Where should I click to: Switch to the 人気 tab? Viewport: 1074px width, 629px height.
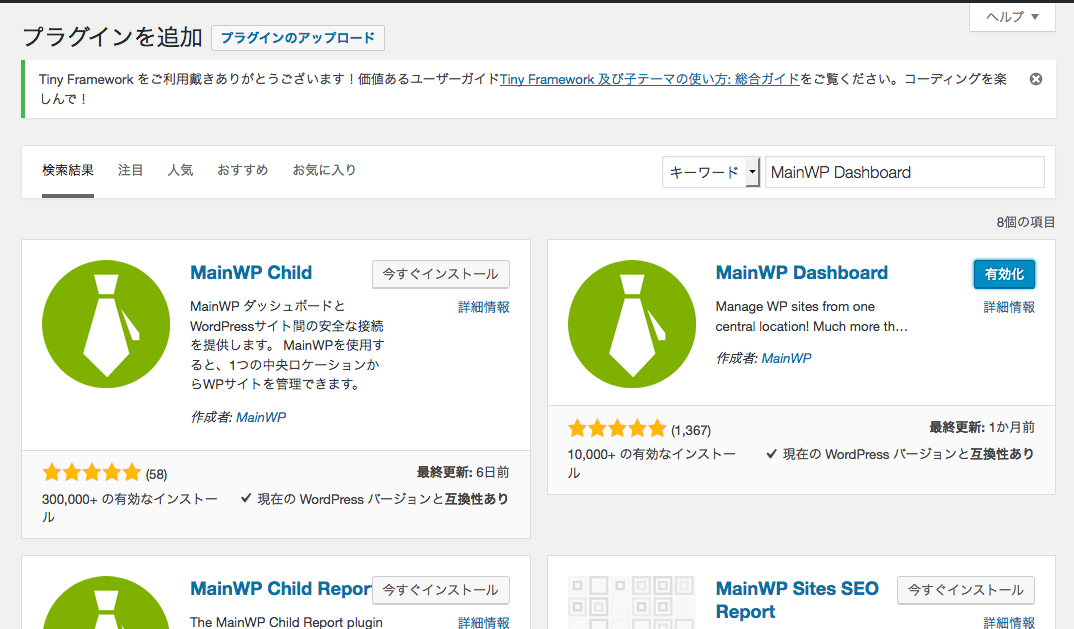[180, 170]
